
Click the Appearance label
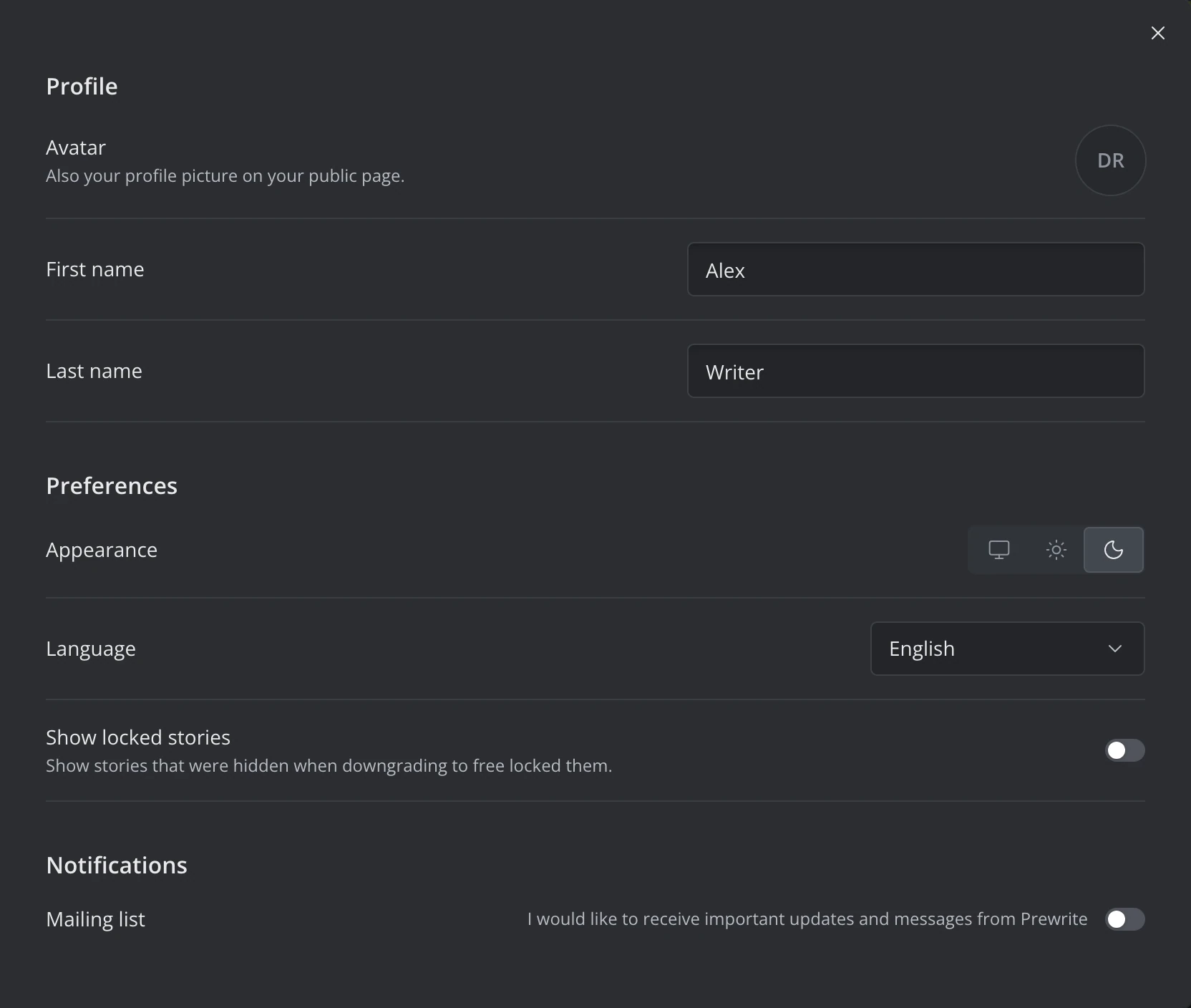click(x=102, y=550)
